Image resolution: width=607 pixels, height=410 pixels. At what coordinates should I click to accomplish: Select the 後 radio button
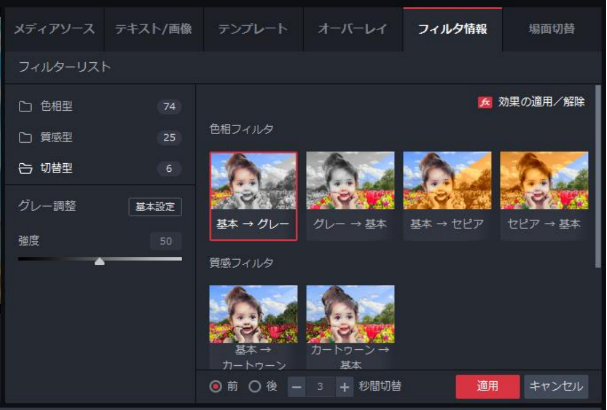point(254,387)
